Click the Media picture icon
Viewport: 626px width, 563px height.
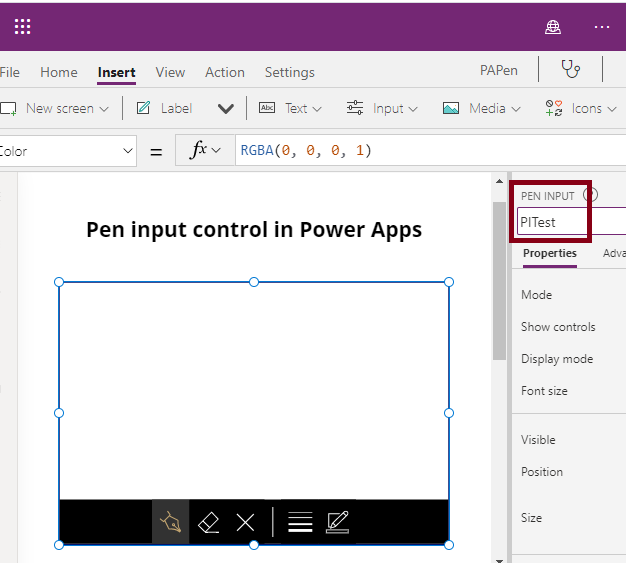pos(451,108)
